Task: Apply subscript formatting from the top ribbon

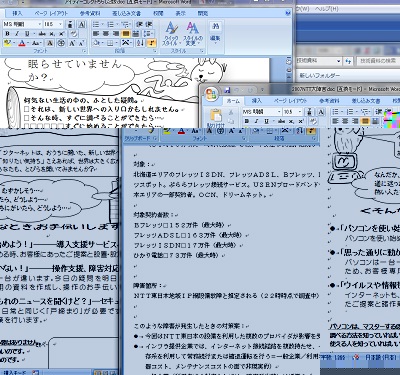Action: pos(52,34)
